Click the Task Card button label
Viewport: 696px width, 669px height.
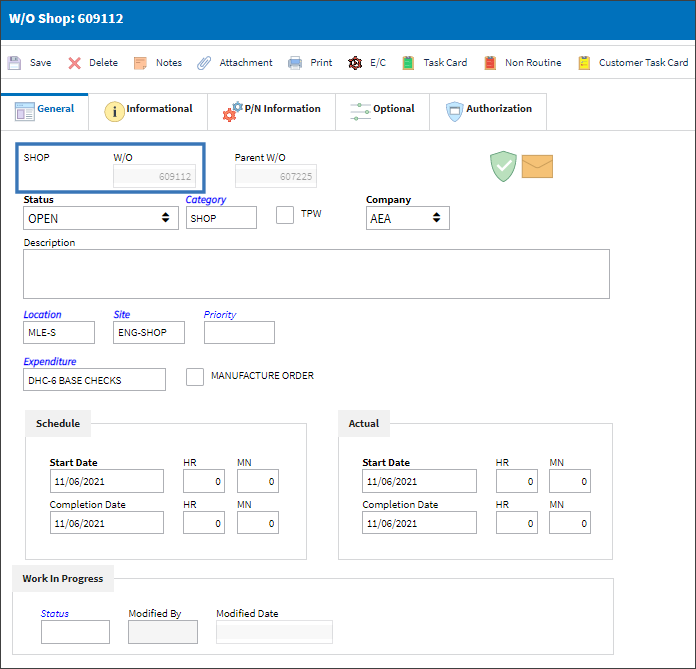coord(445,63)
